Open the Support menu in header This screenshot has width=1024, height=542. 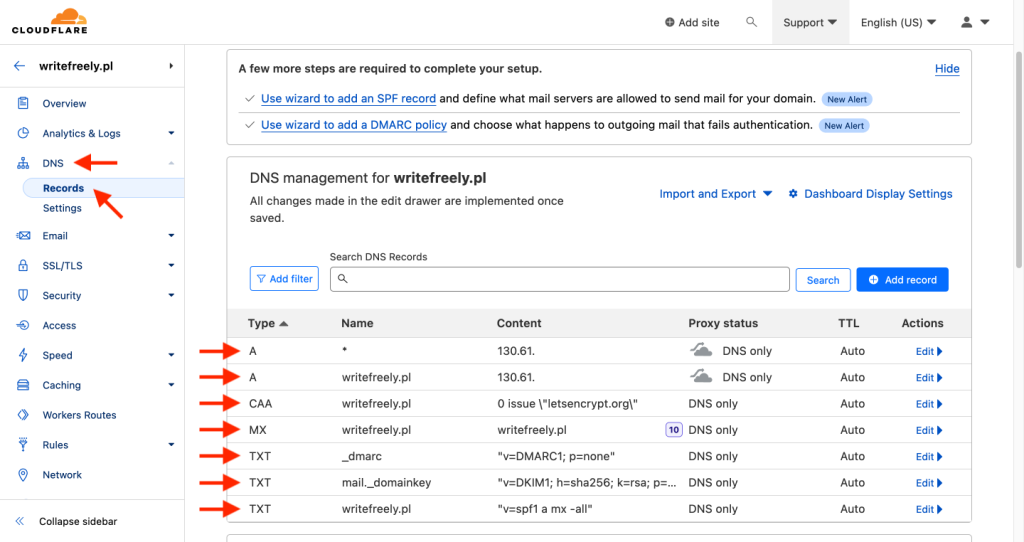809,22
